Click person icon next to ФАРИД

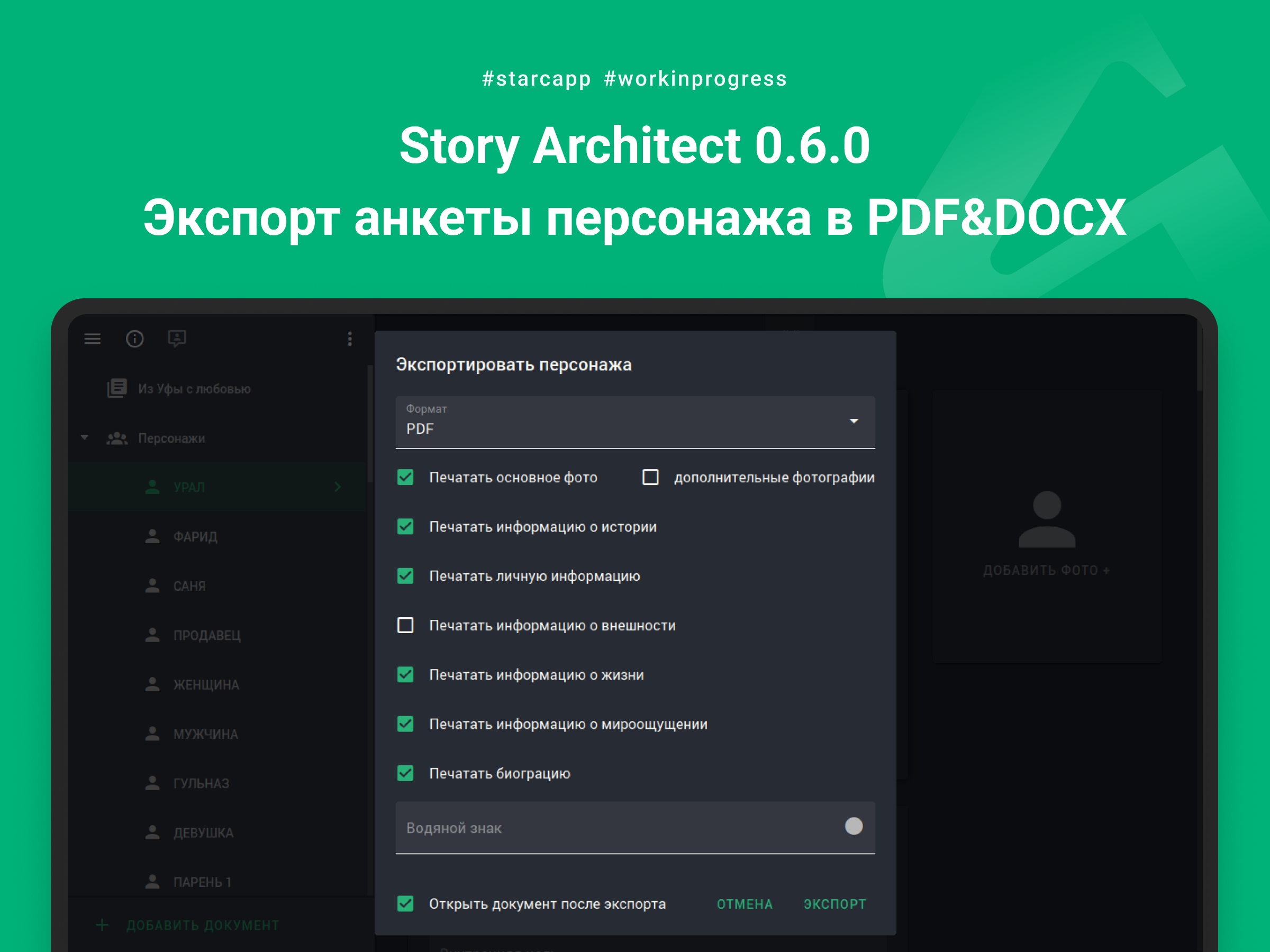pos(152,536)
